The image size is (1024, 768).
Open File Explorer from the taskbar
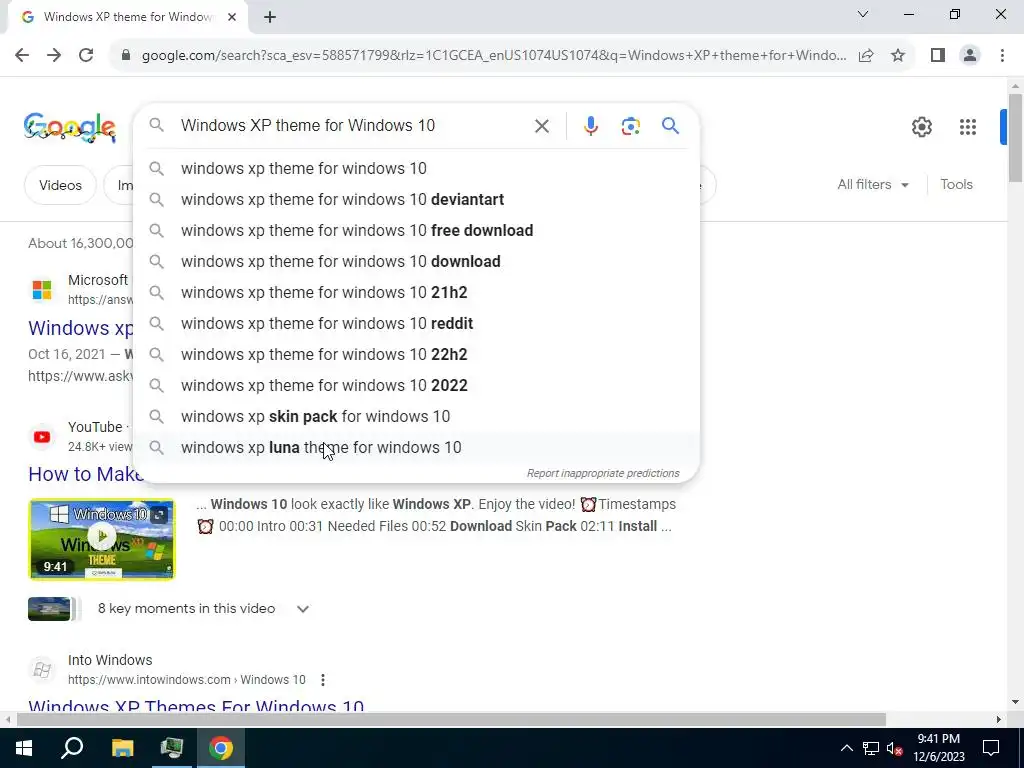click(122, 748)
